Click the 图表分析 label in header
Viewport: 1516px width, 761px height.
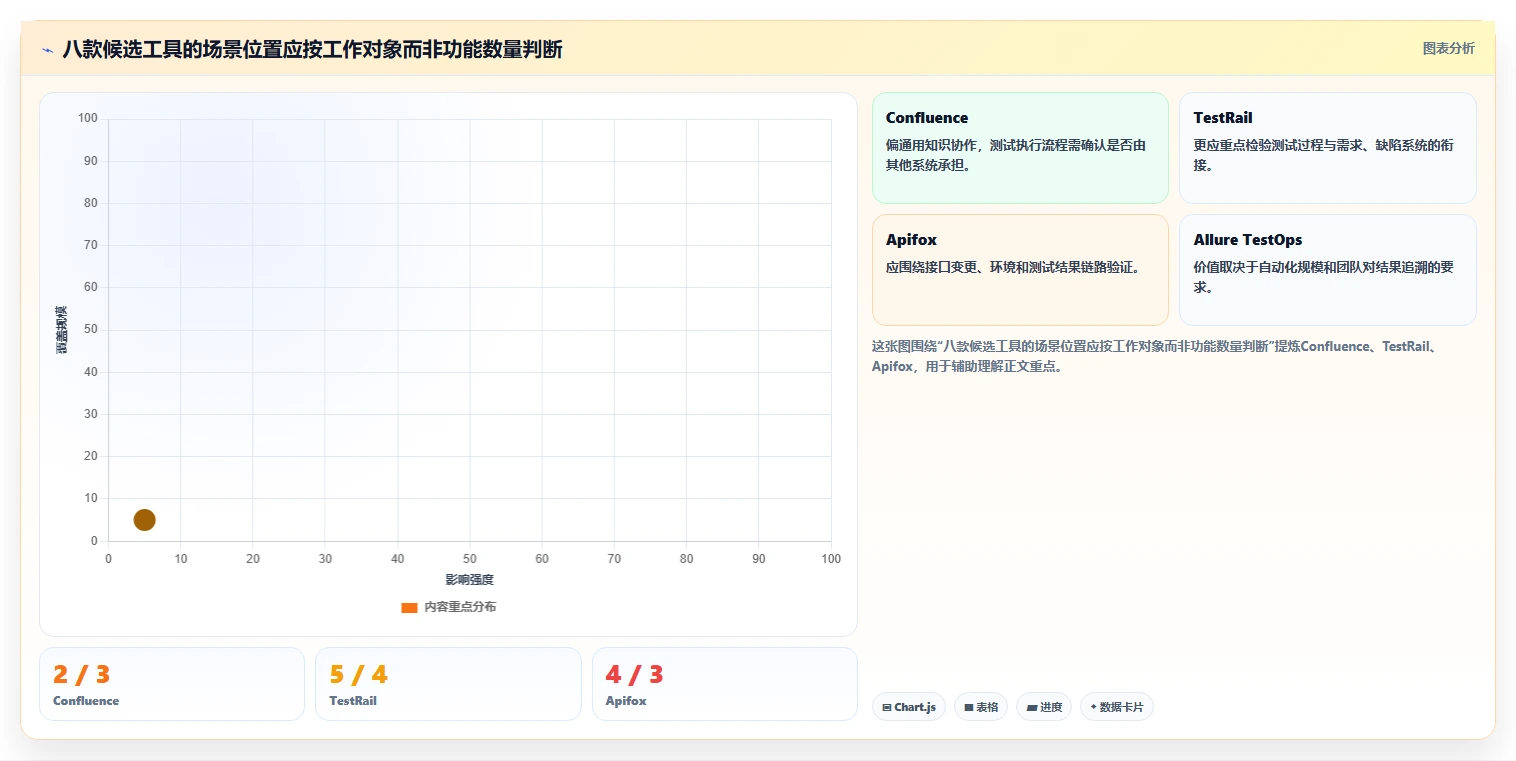pyautogui.click(x=1448, y=48)
